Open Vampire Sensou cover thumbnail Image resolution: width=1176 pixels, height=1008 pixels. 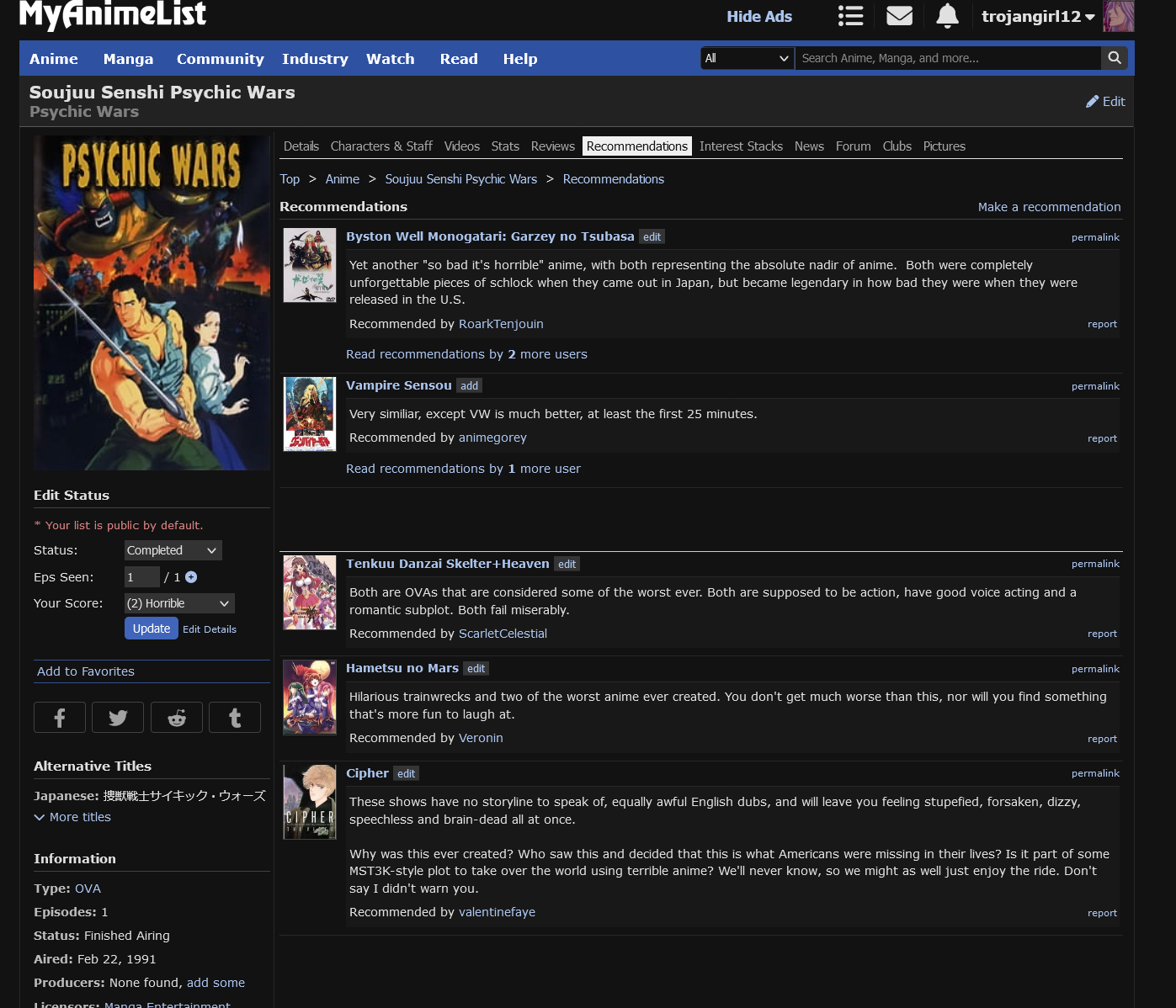(x=309, y=414)
